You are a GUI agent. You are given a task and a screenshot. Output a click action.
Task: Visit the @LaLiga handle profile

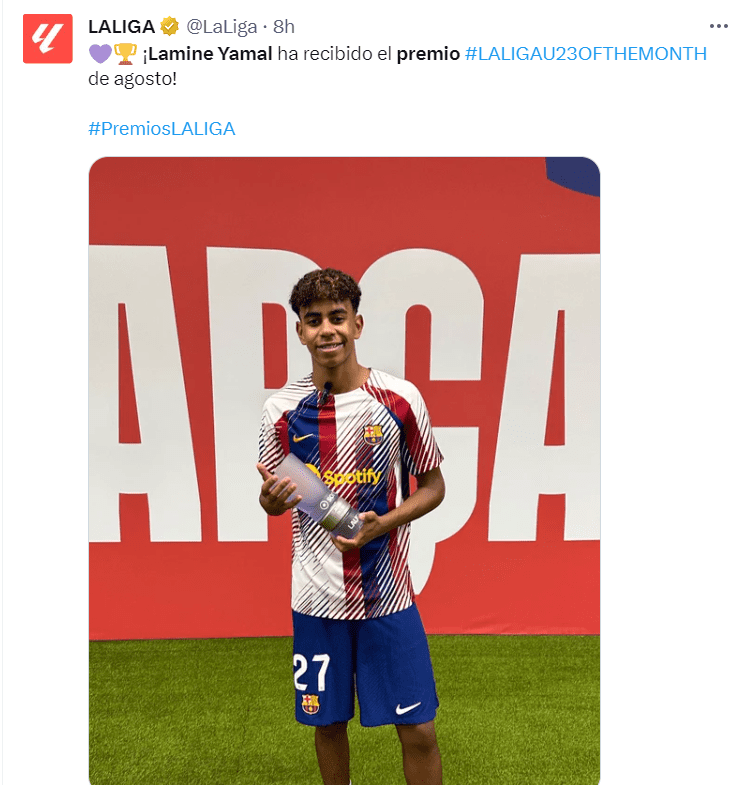tap(222, 27)
